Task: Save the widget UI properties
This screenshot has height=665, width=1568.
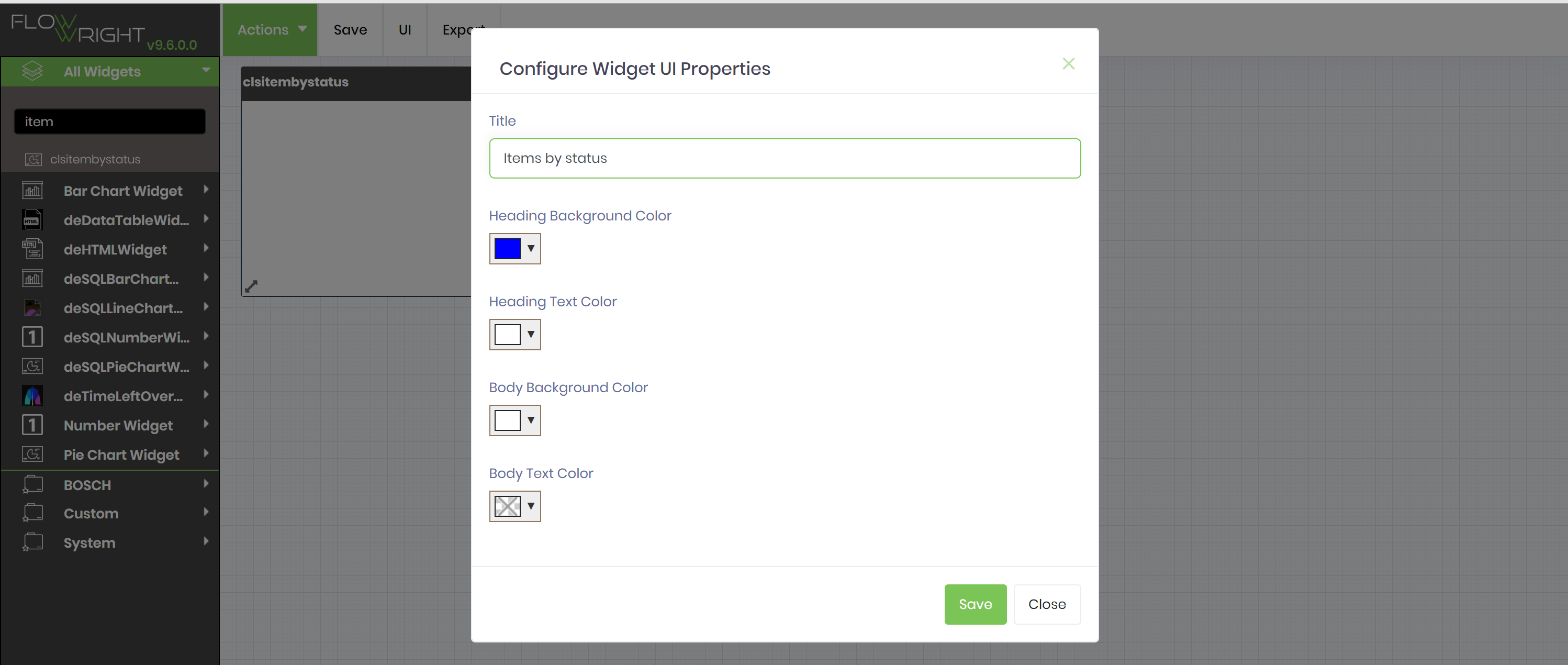Action: (975, 604)
